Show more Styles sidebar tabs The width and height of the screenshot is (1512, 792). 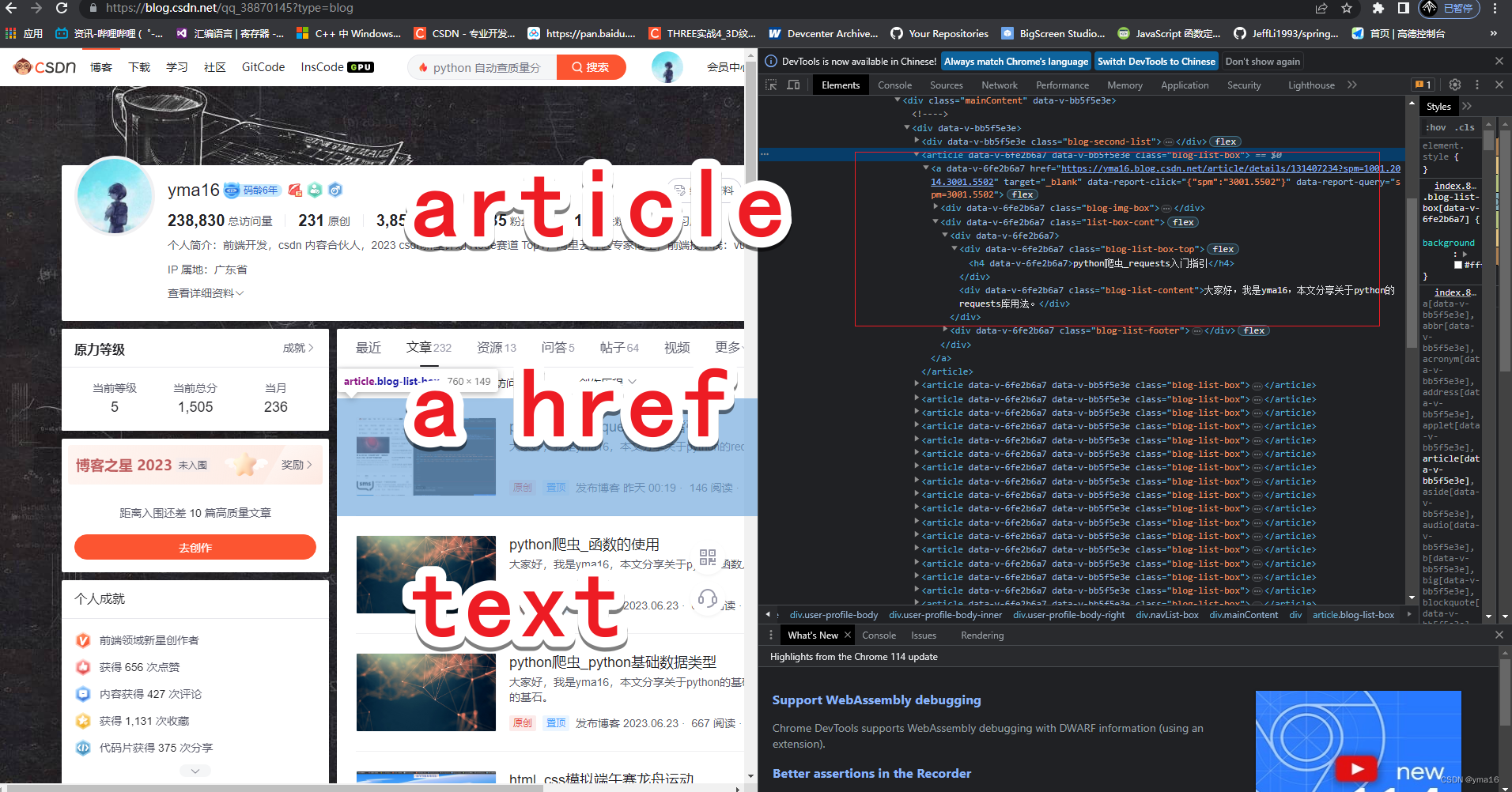[1467, 106]
